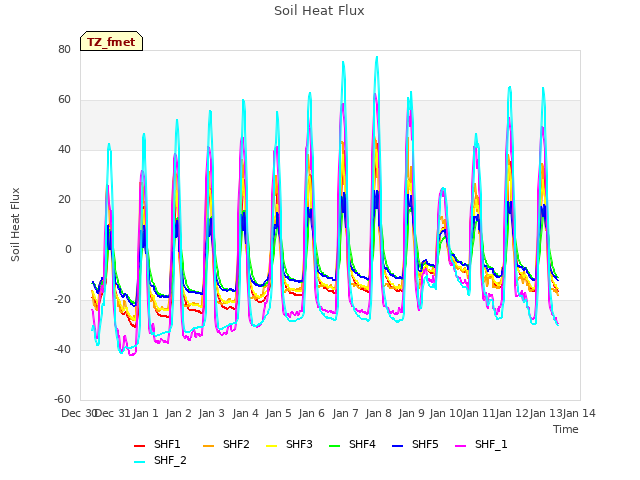
Task: Toggle SHF_2 series in legend
Action: coord(160,460)
